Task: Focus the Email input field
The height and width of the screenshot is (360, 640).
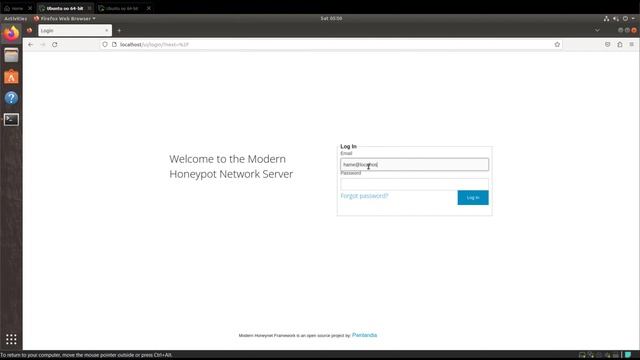Action: click(x=414, y=164)
